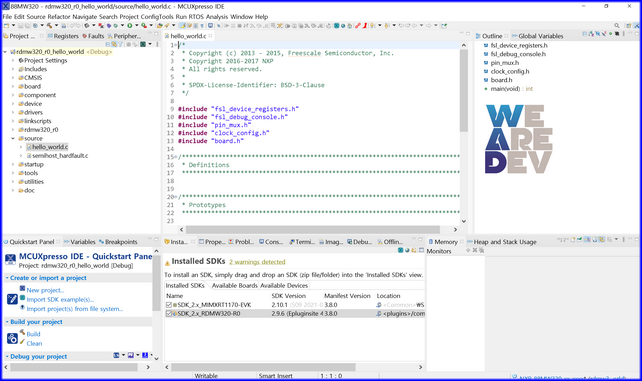Switch to the Registers tab

coord(63,36)
